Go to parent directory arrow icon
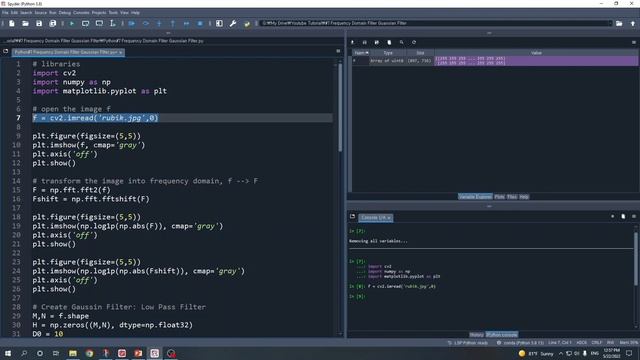The image size is (640, 360). coord(633,24)
